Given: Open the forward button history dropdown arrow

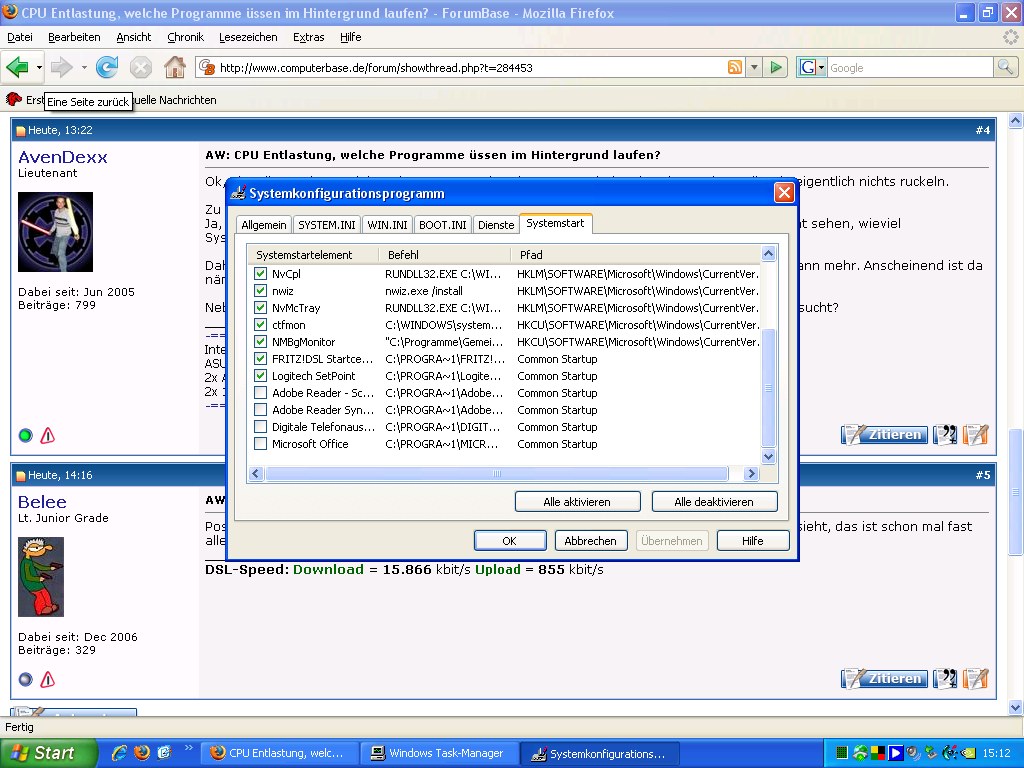Looking at the screenshot, I should (x=84, y=67).
